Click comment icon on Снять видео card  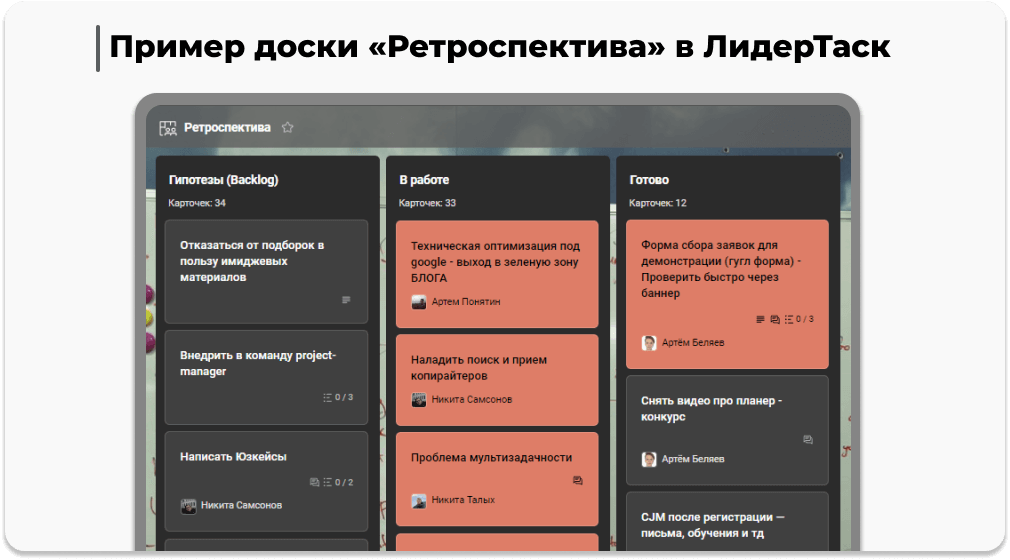point(808,439)
